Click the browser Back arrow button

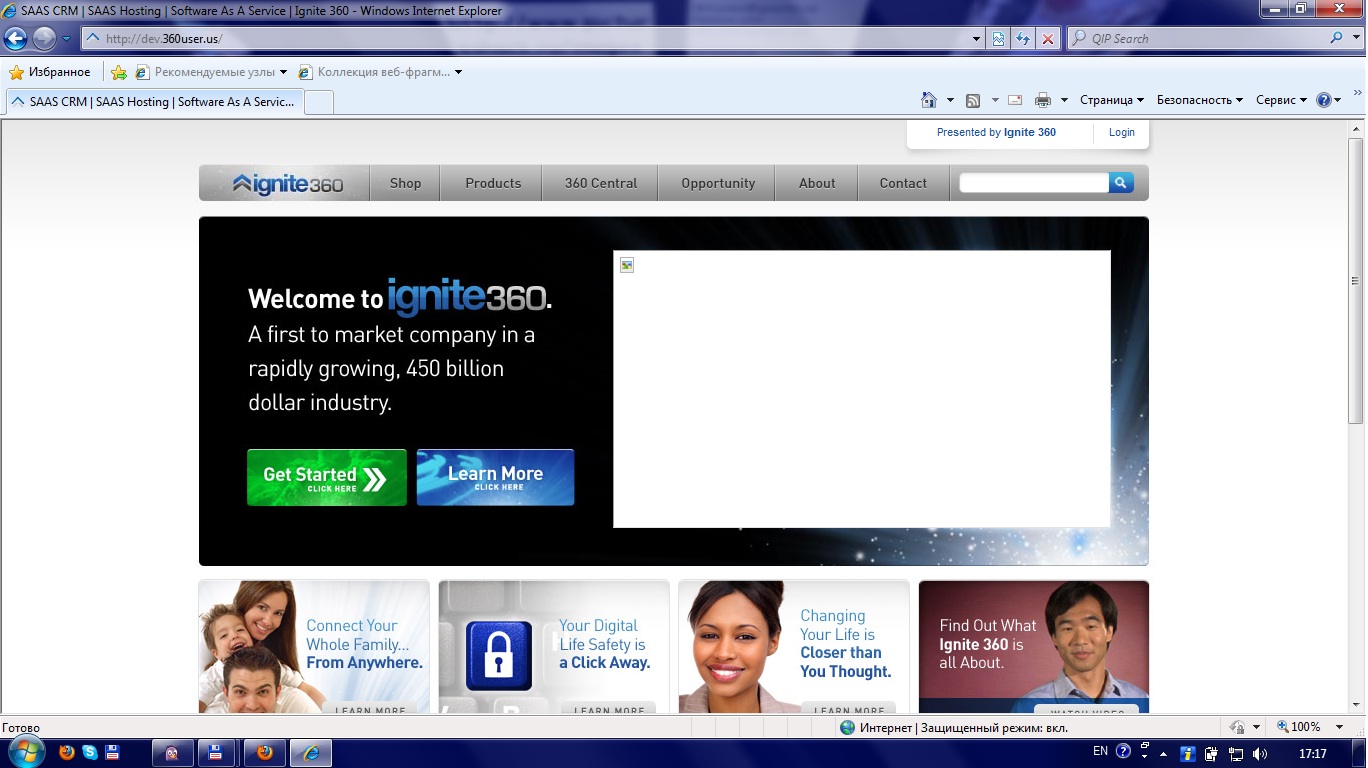coord(16,39)
